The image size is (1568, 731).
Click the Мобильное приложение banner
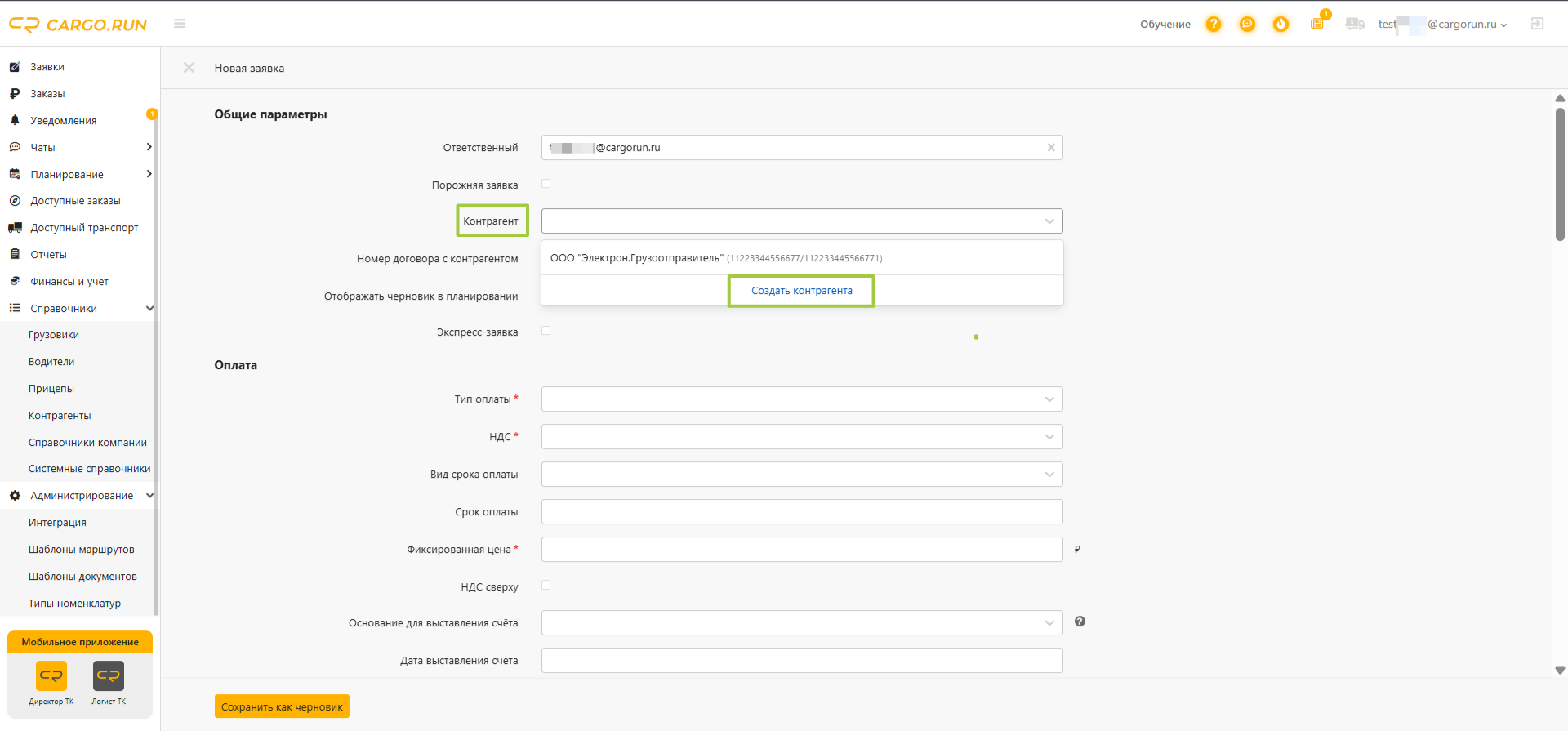point(80,642)
